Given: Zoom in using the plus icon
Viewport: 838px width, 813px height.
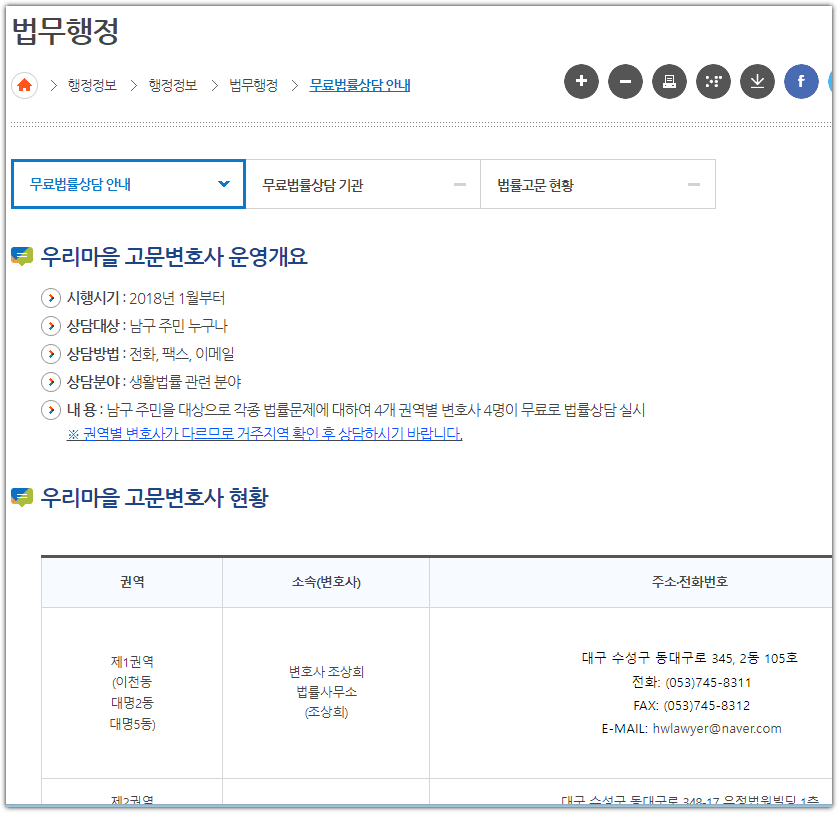Looking at the screenshot, I should [x=581, y=82].
